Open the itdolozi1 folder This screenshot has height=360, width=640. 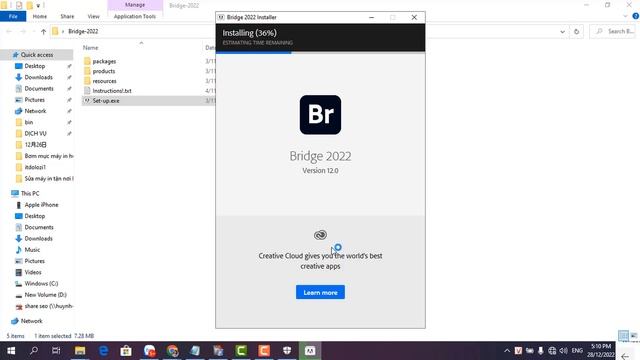35,167
